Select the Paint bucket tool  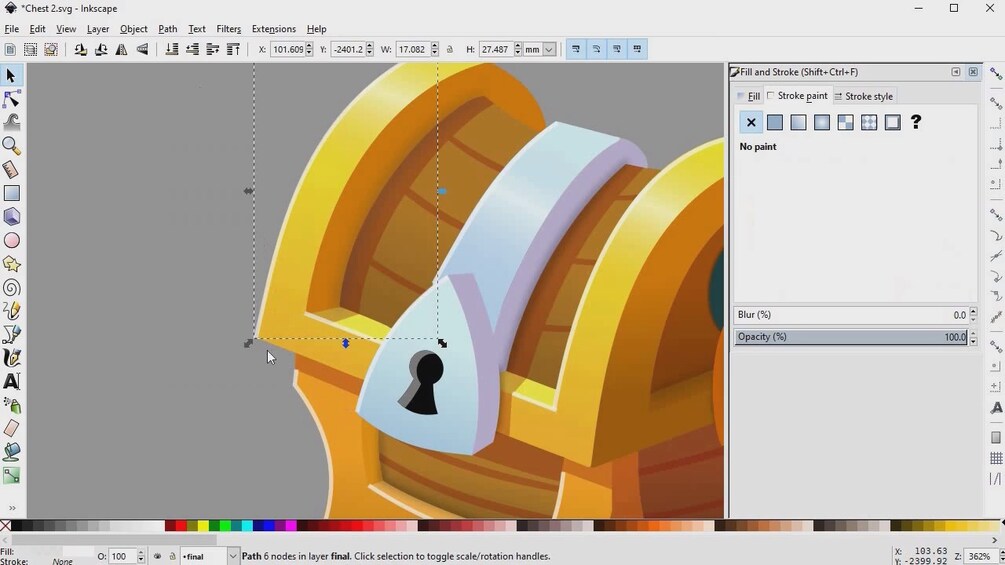[11, 452]
